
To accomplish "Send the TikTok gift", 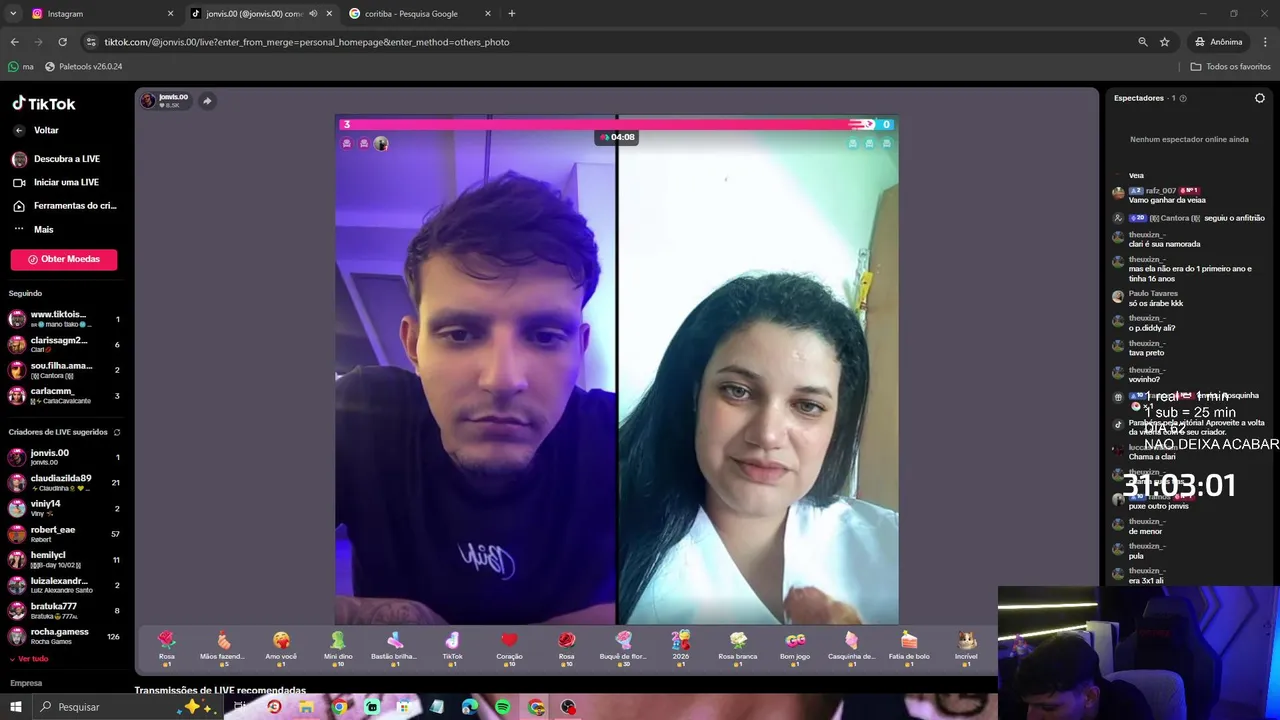I will 452,648.
